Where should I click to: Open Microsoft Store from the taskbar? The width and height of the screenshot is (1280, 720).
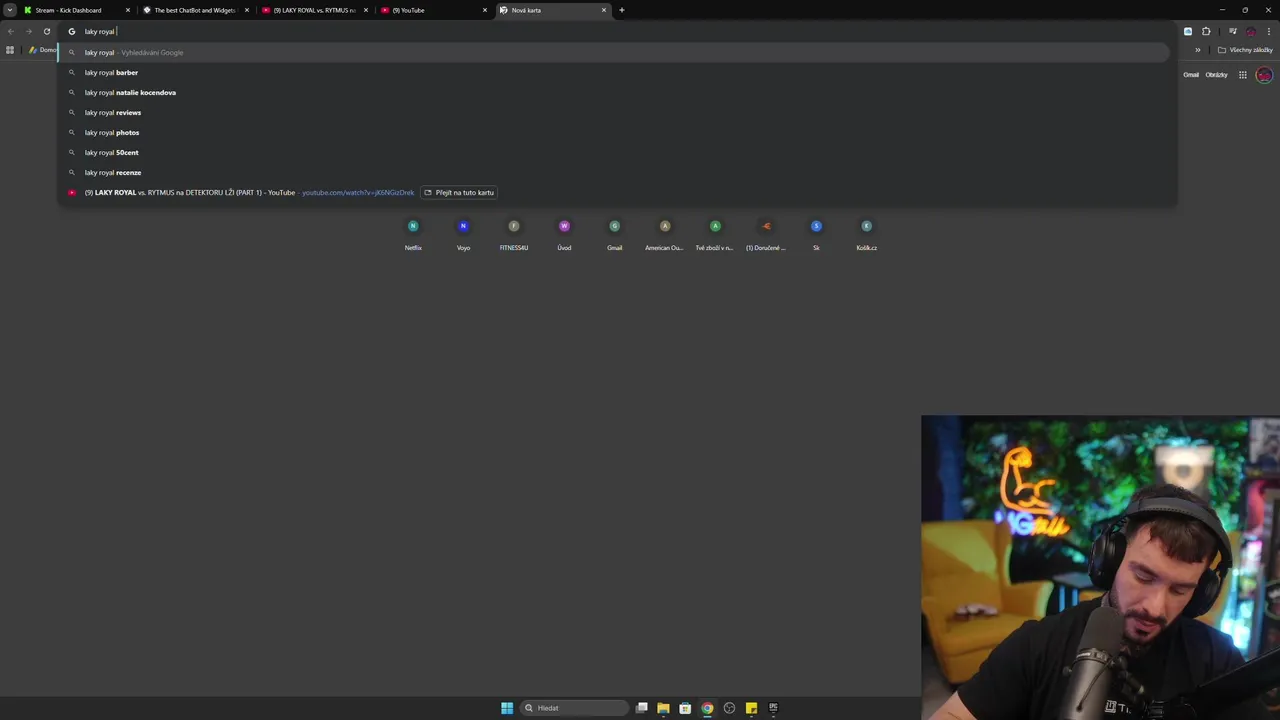click(x=685, y=708)
